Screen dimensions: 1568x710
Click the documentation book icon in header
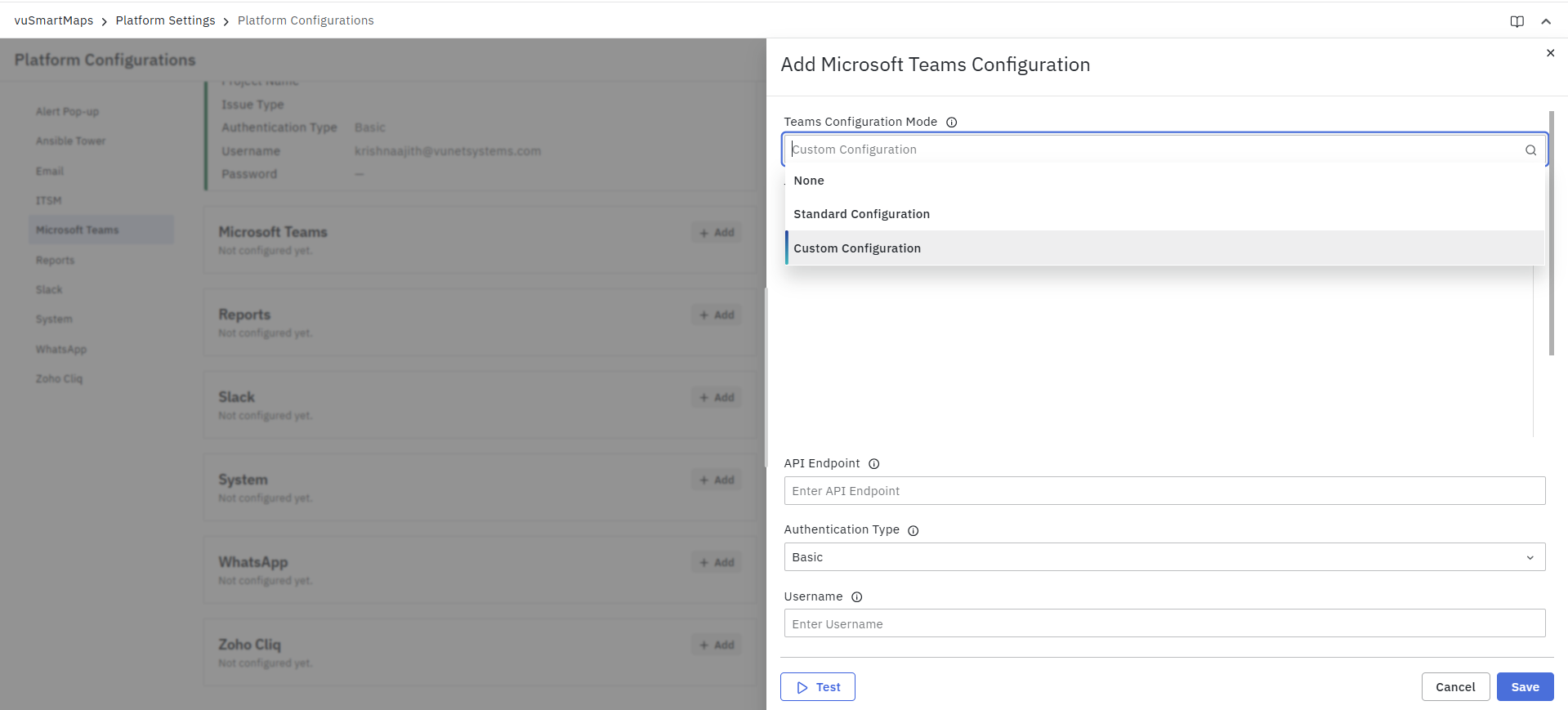pyautogui.click(x=1517, y=21)
